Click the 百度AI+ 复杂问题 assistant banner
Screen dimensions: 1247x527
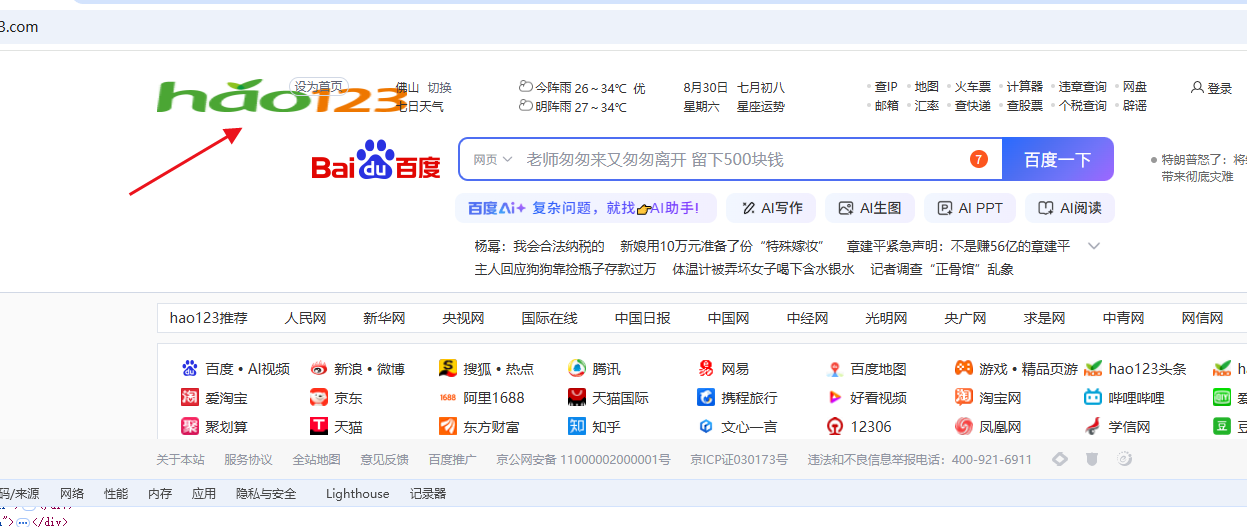coord(586,208)
